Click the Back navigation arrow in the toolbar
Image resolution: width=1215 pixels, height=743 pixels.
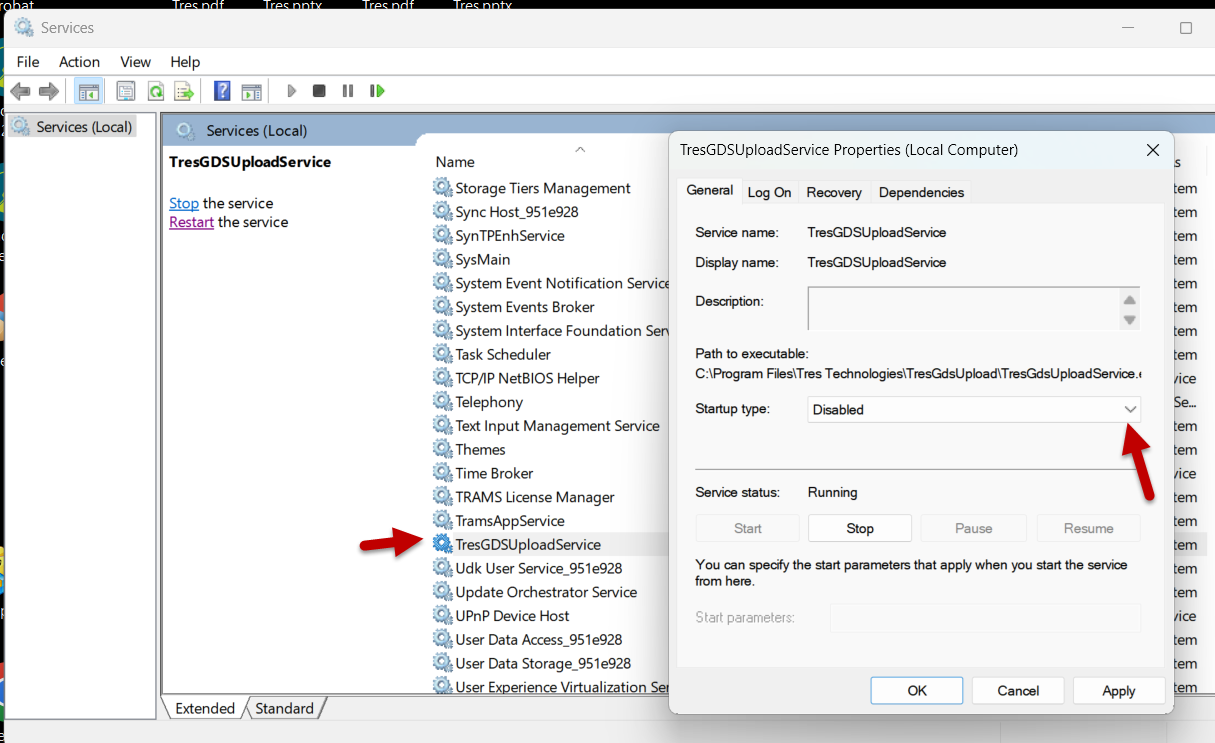[x=20, y=90]
